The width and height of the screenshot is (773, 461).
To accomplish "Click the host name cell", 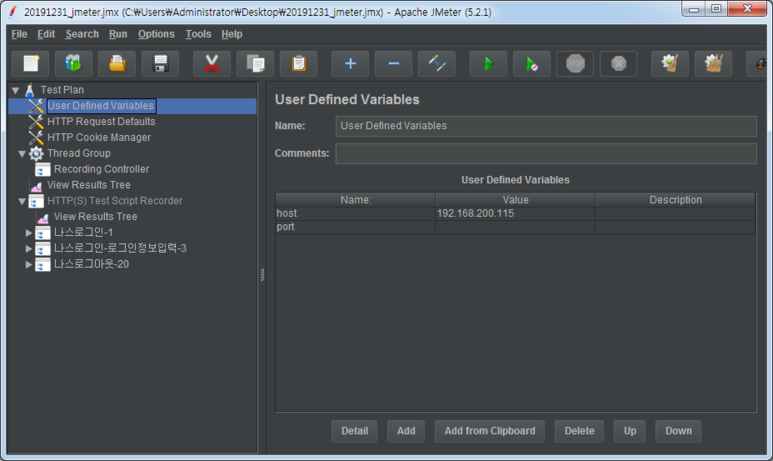I will [x=355, y=213].
